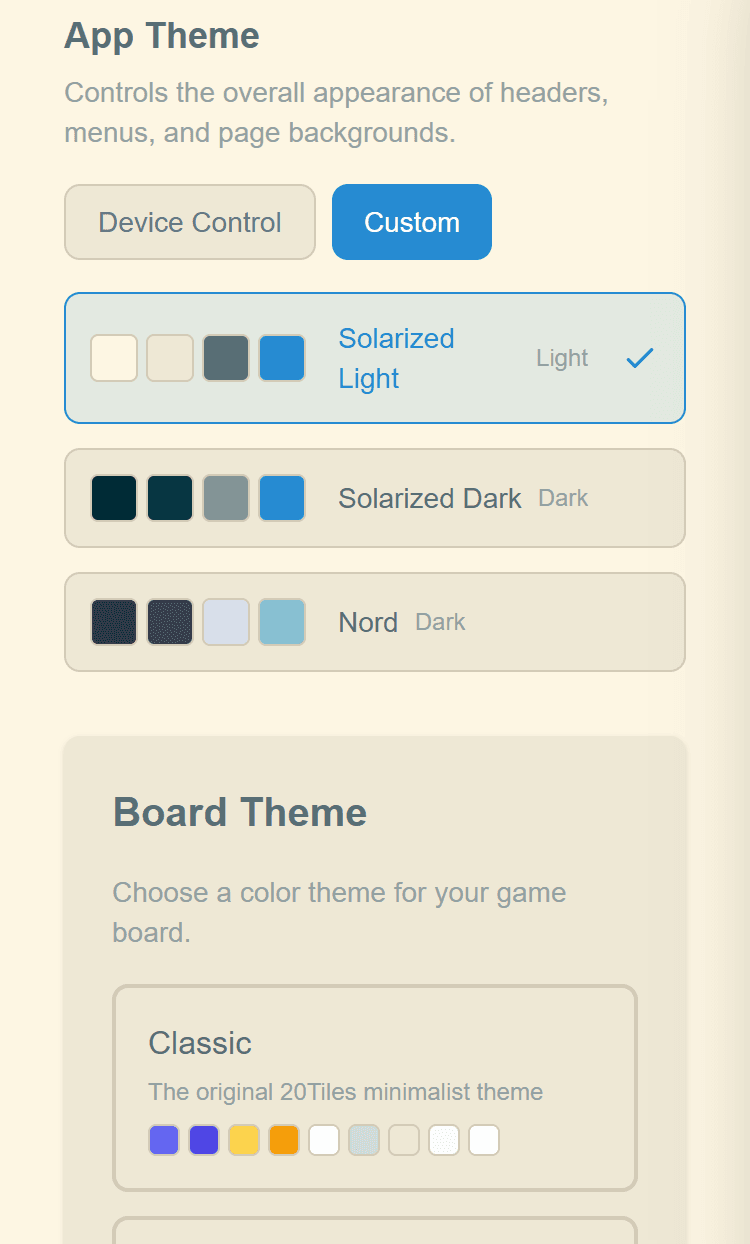This screenshot has width=750, height=1244.
Task: Select the Solarized Dark app theme
Action: [x=375, y=498]
